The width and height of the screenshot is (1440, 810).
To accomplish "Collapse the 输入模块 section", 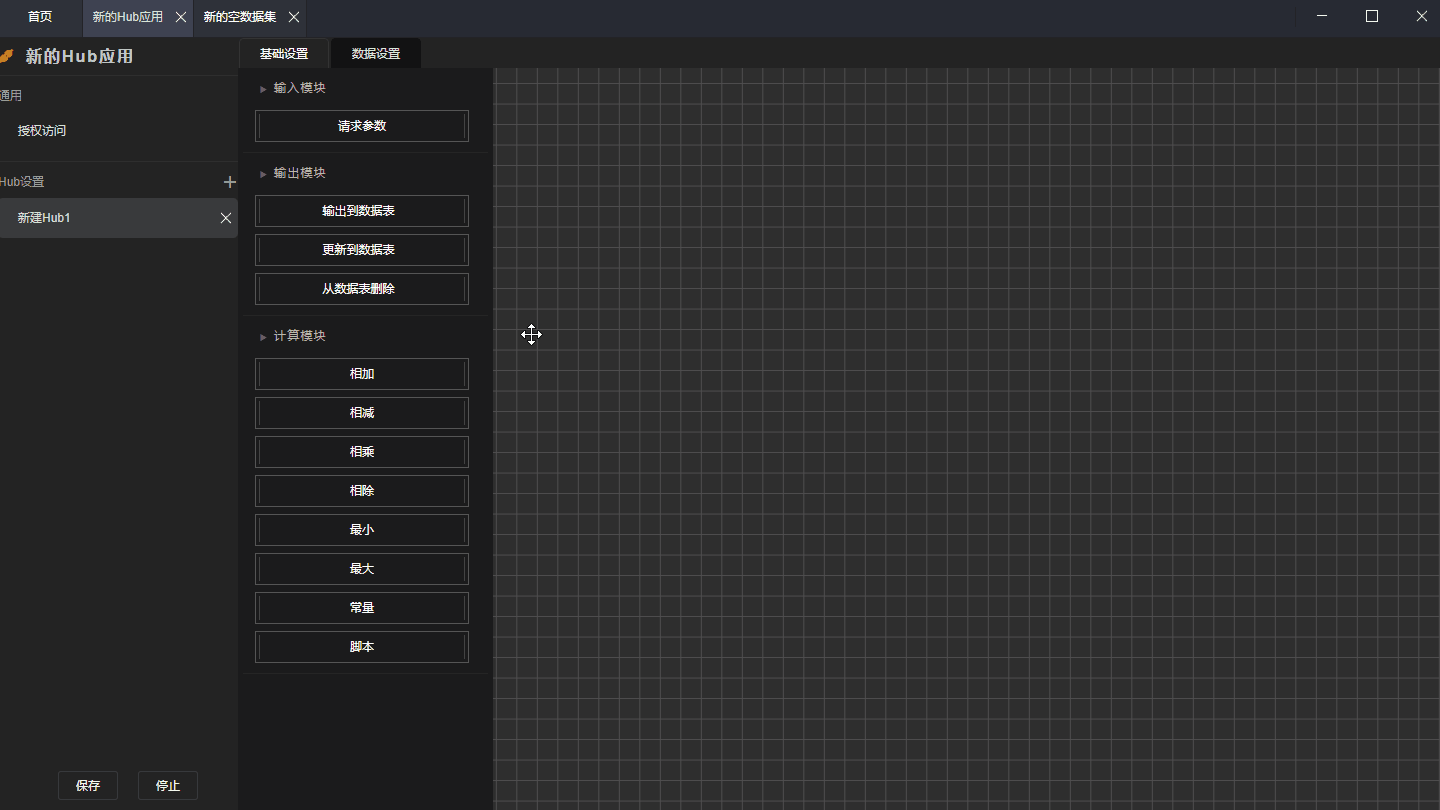I will tap(263, 89).
